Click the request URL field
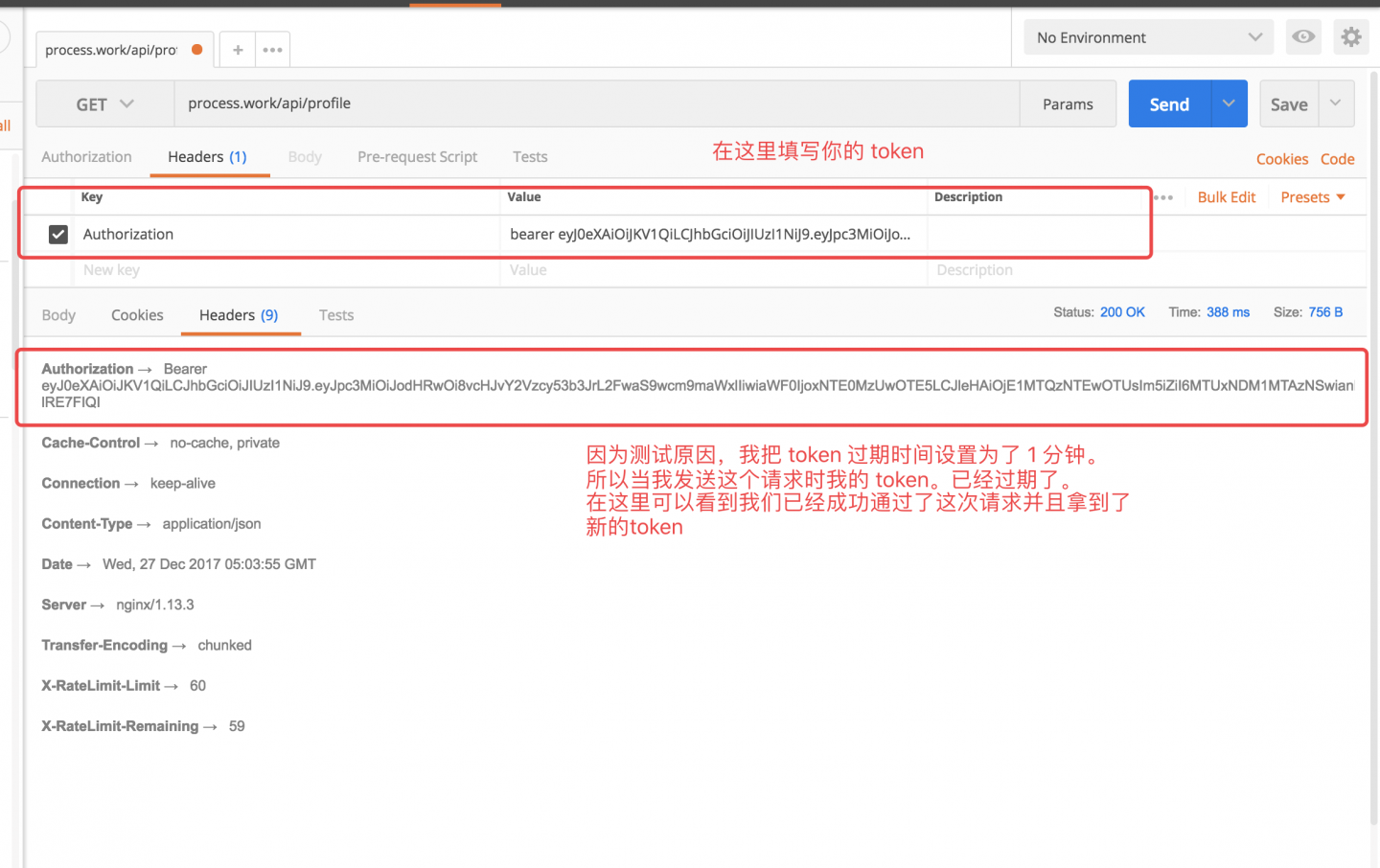 point(596,103)
